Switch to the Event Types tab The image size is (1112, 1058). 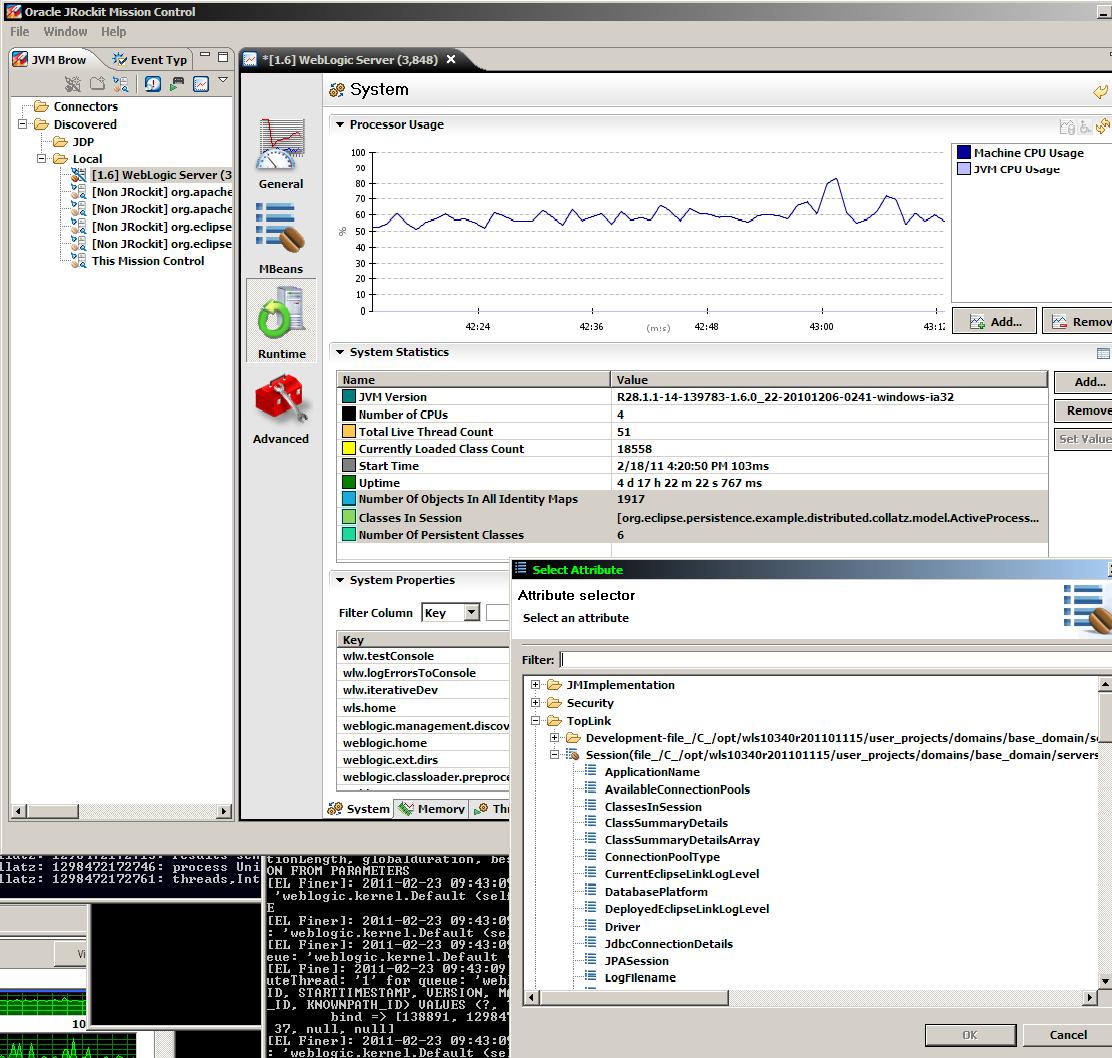click(149, 60)
